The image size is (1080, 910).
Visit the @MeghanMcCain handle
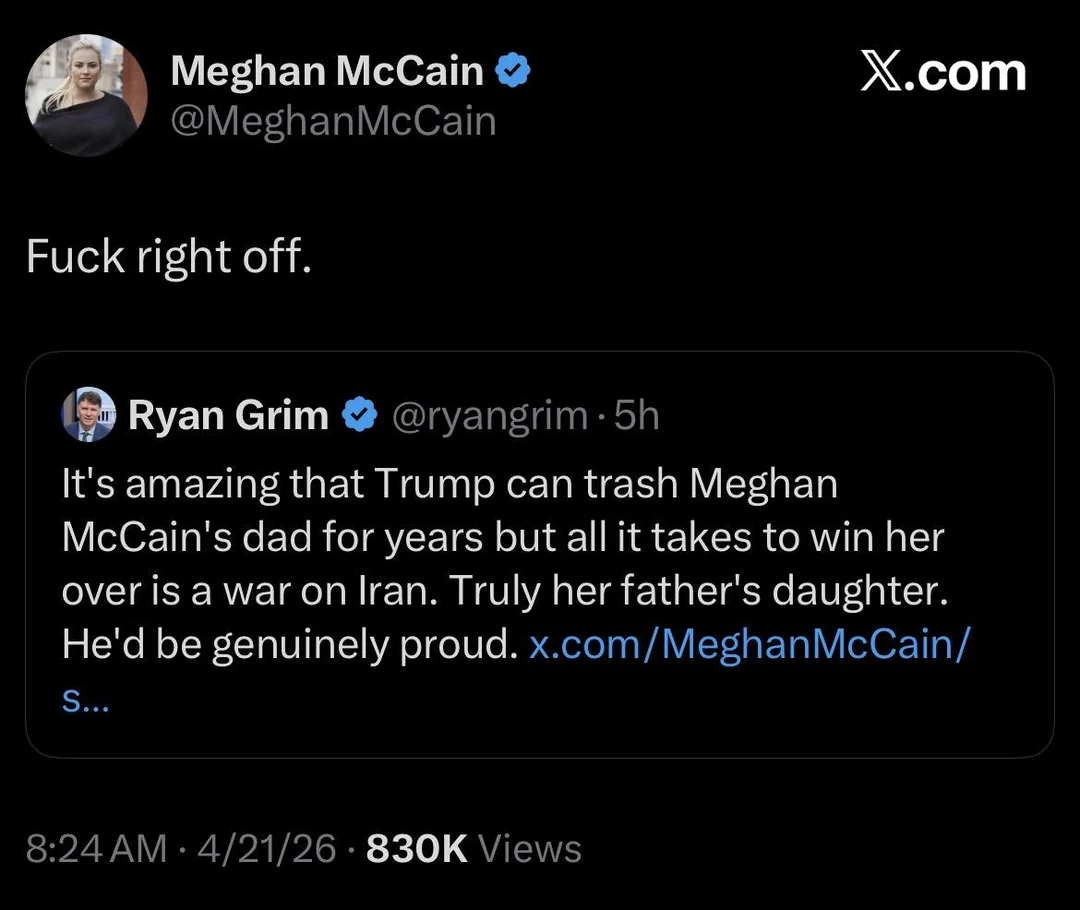pyautogui.click(x=333, y=121)
